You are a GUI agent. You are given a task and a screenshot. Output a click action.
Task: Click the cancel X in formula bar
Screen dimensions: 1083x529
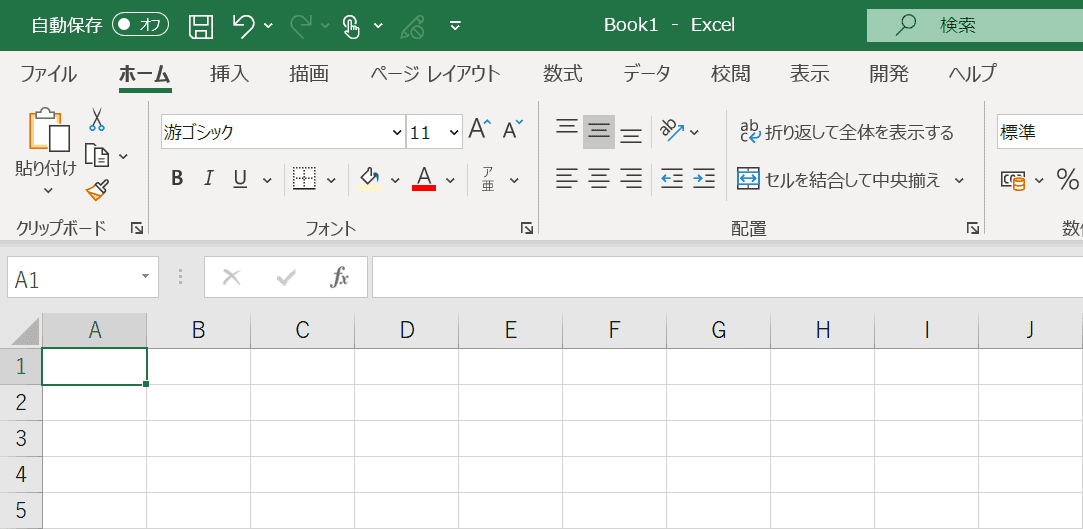click(232, 278)
